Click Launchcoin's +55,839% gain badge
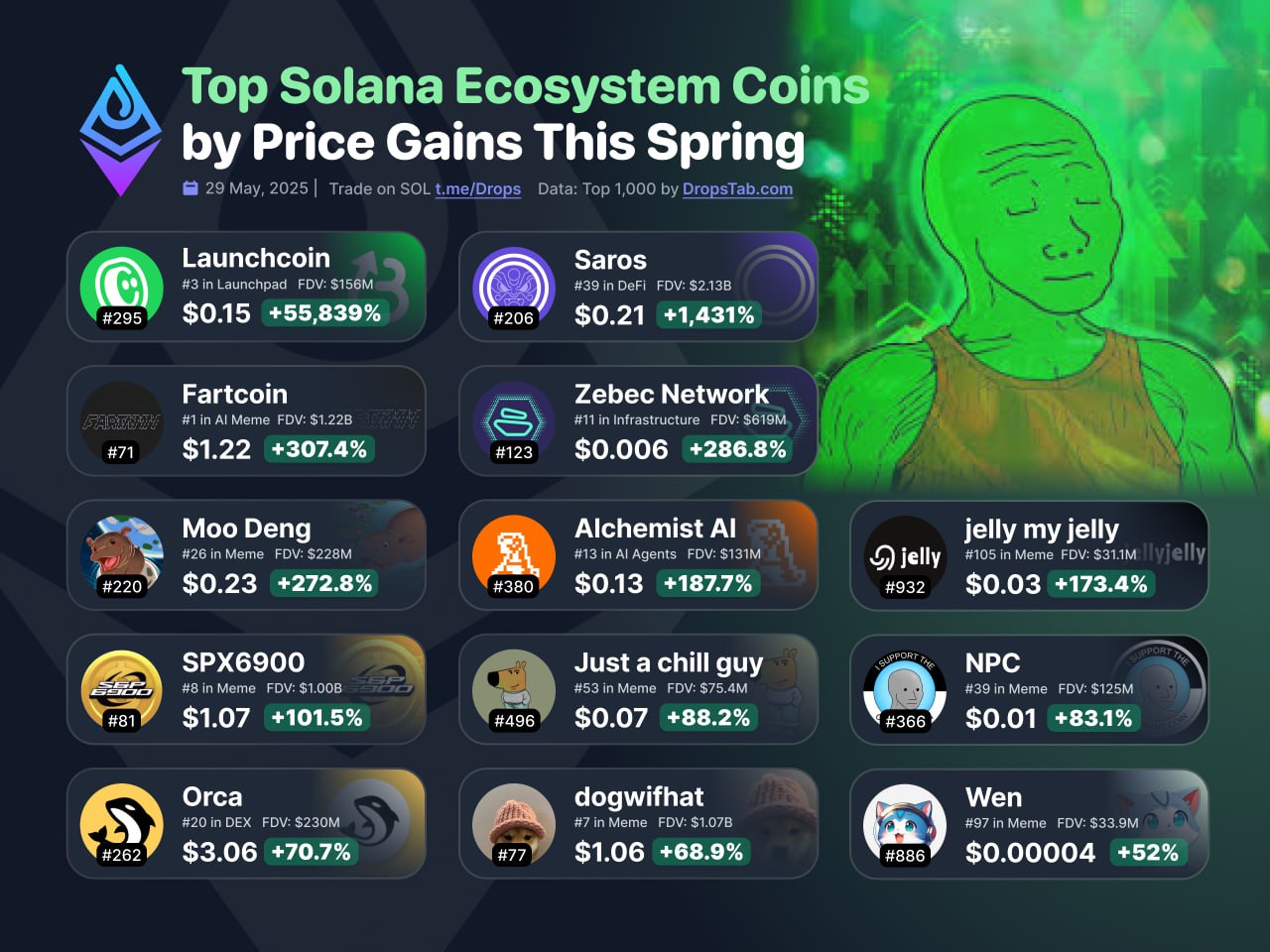 [x=324, y=313]
